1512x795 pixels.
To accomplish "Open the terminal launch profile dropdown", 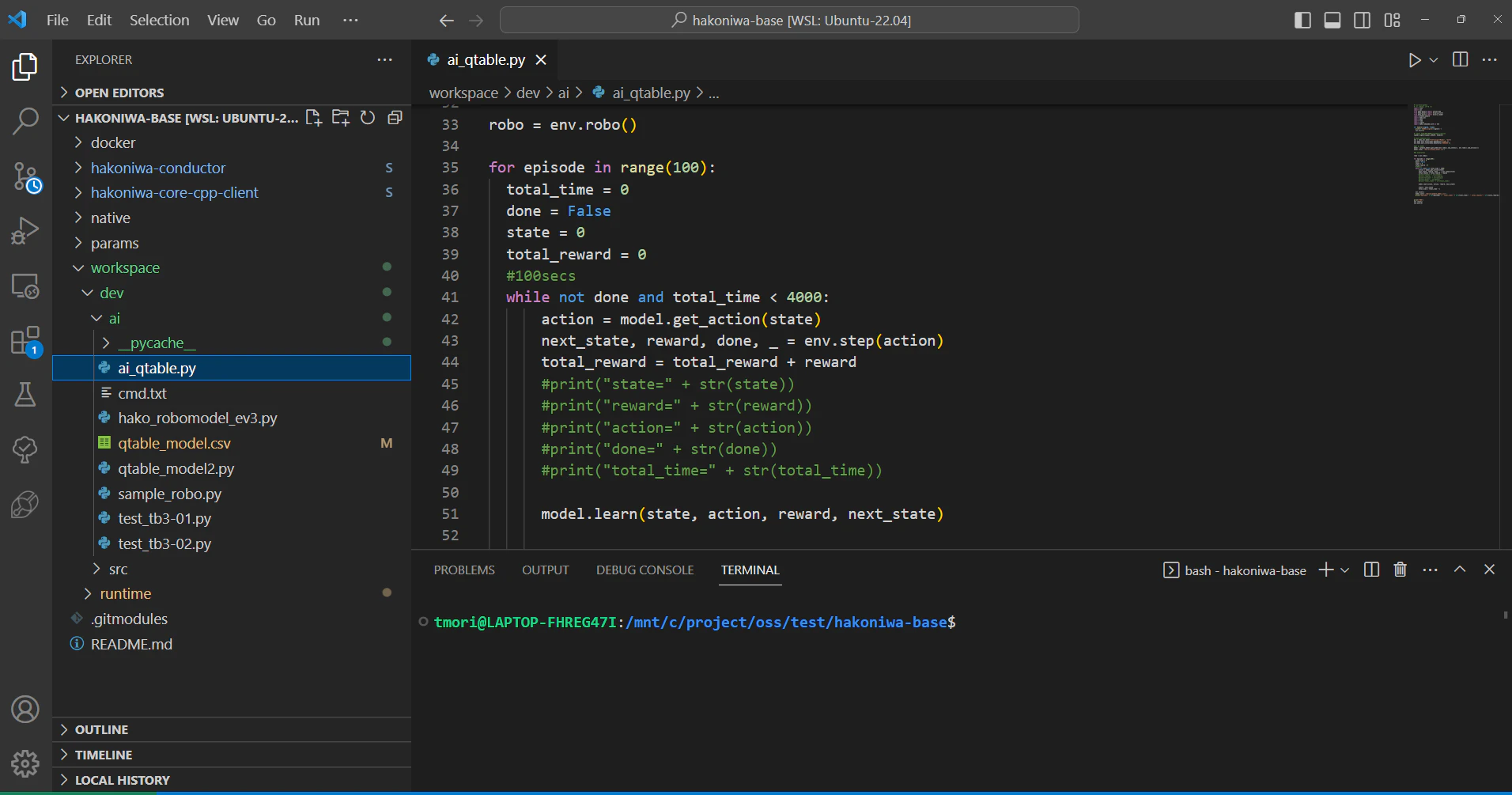I will 1344,570.
